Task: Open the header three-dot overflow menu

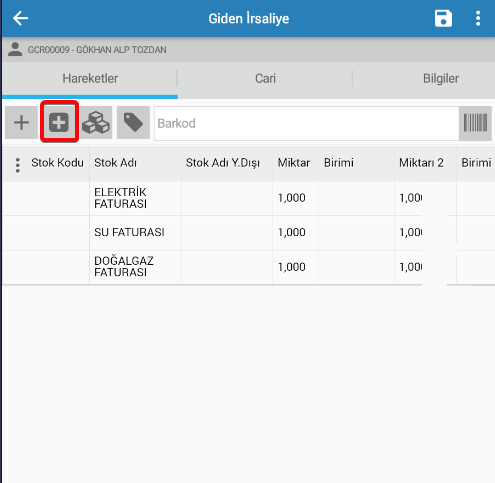Action: click(x=478, y=18)
